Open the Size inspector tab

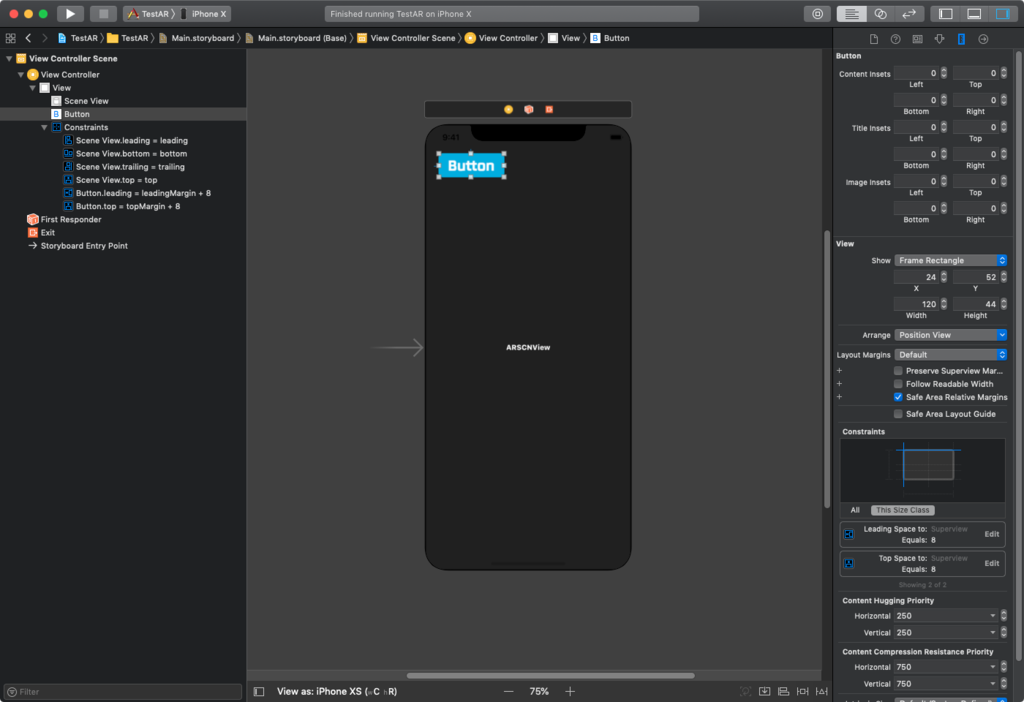(961, 39)
